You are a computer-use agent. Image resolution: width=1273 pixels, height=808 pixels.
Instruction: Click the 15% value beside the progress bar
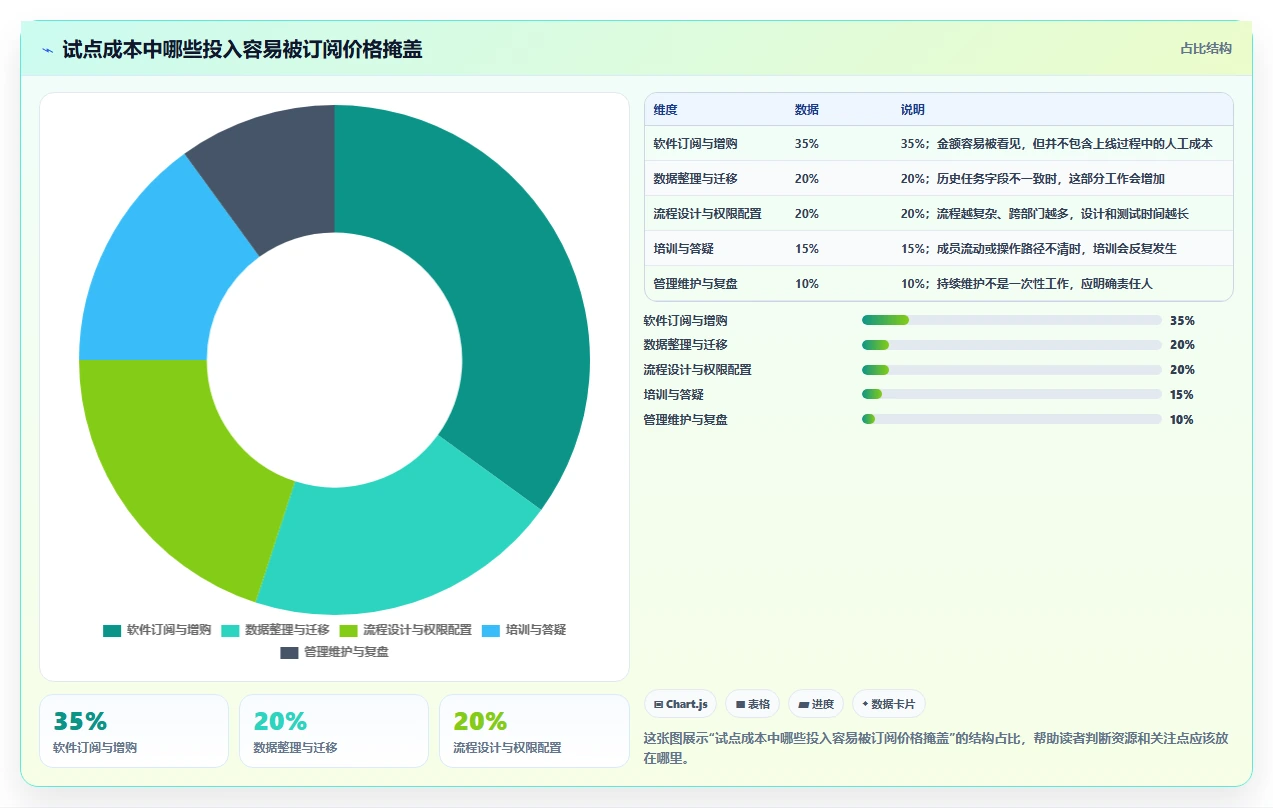[1182, 395]
